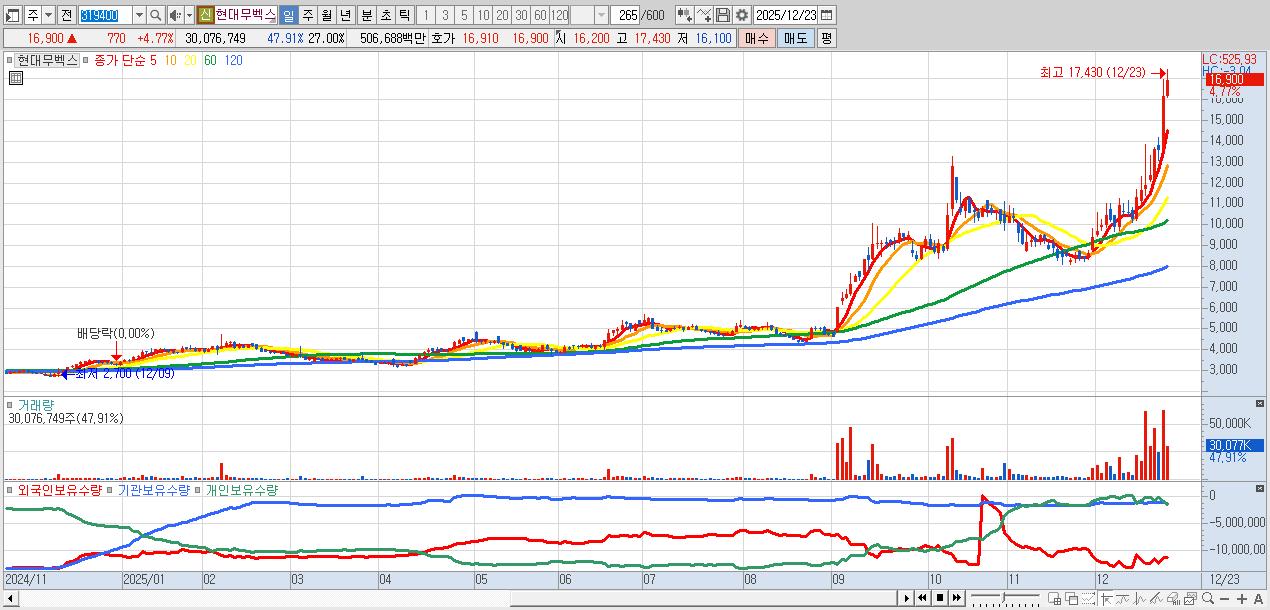The width and height of the screenshot is (1270, 610).
Task: Choose interval button 20
Action: (x=502, y=15)
